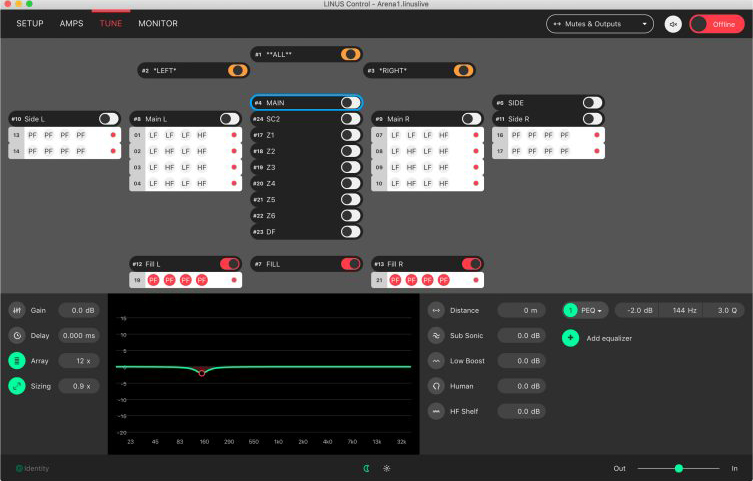This screenshot has height=481, width=753.
Task: Click the first PF channel on amp 14 row
Action: click(32, 151)
